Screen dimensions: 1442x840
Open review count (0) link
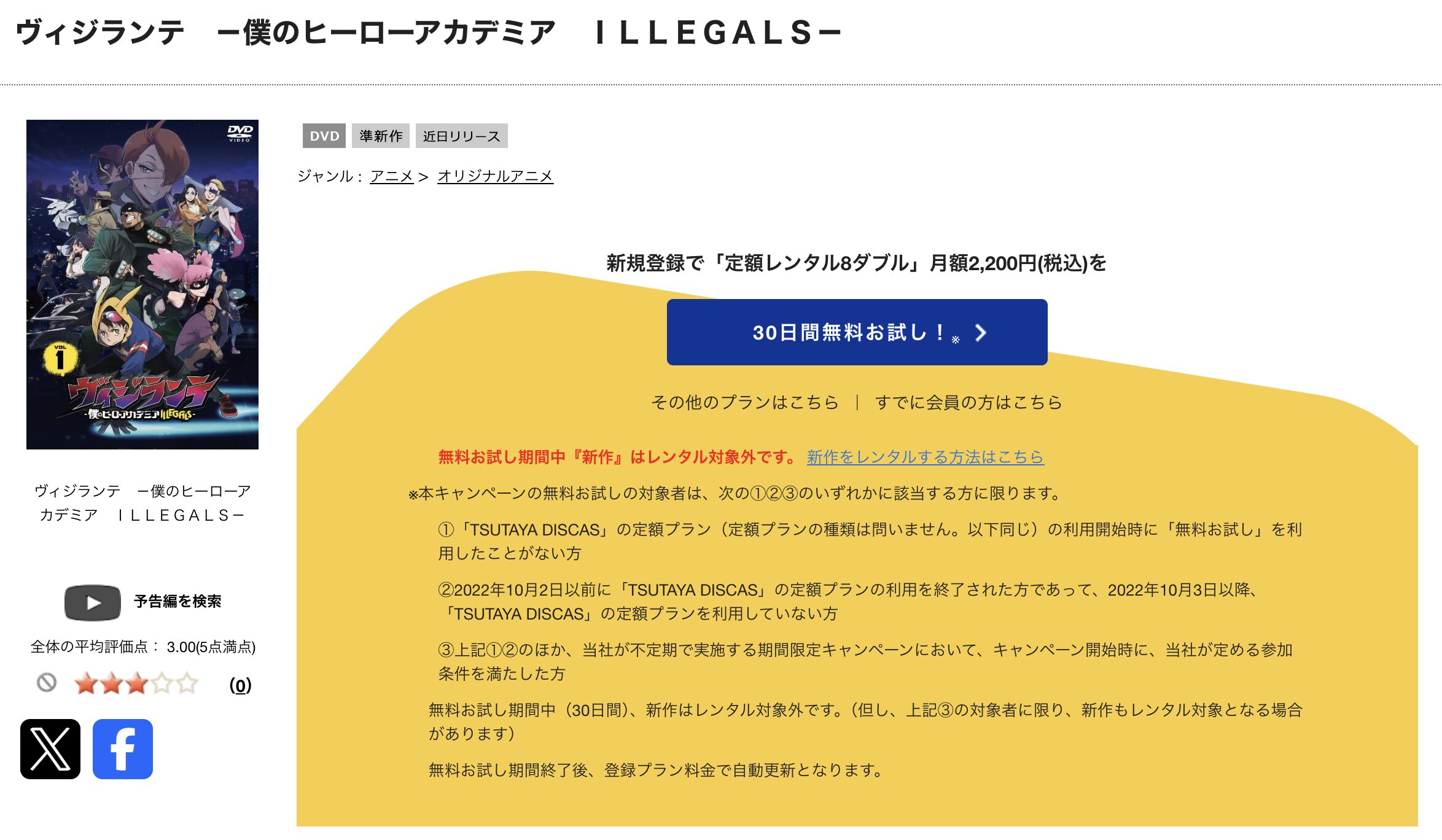[240, 685]
